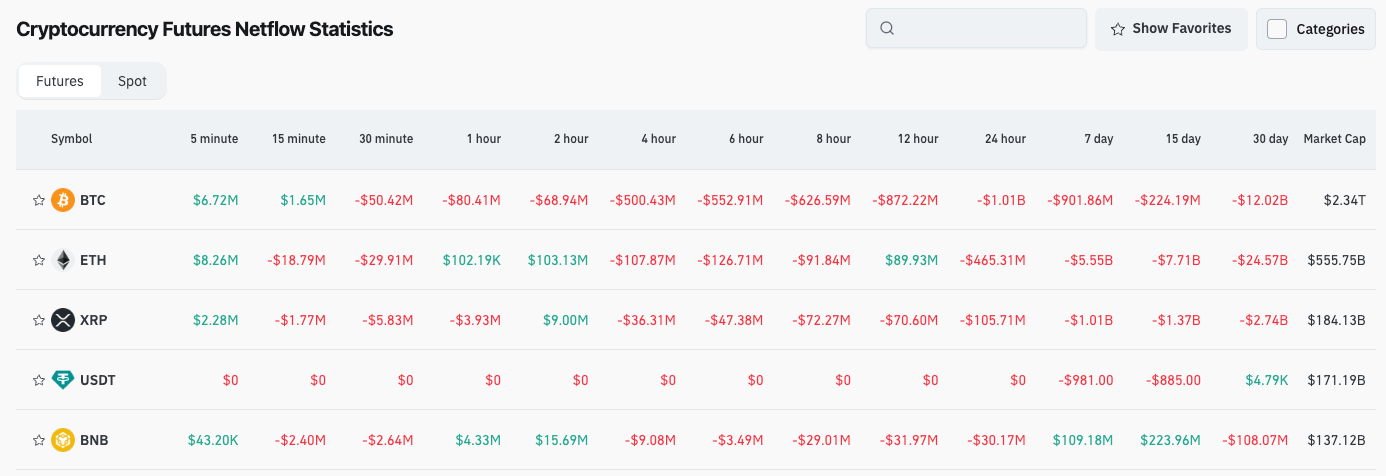
Task: Select BTC 4 hour value -$500.43M
Action: pos(643,200)
